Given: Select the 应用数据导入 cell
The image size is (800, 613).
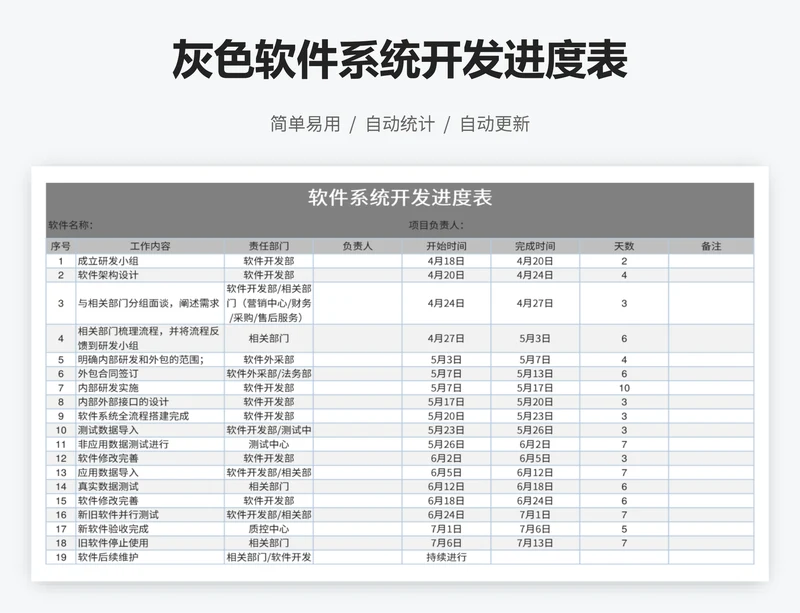Looking at the screenshot, I should tap(150, 473).
